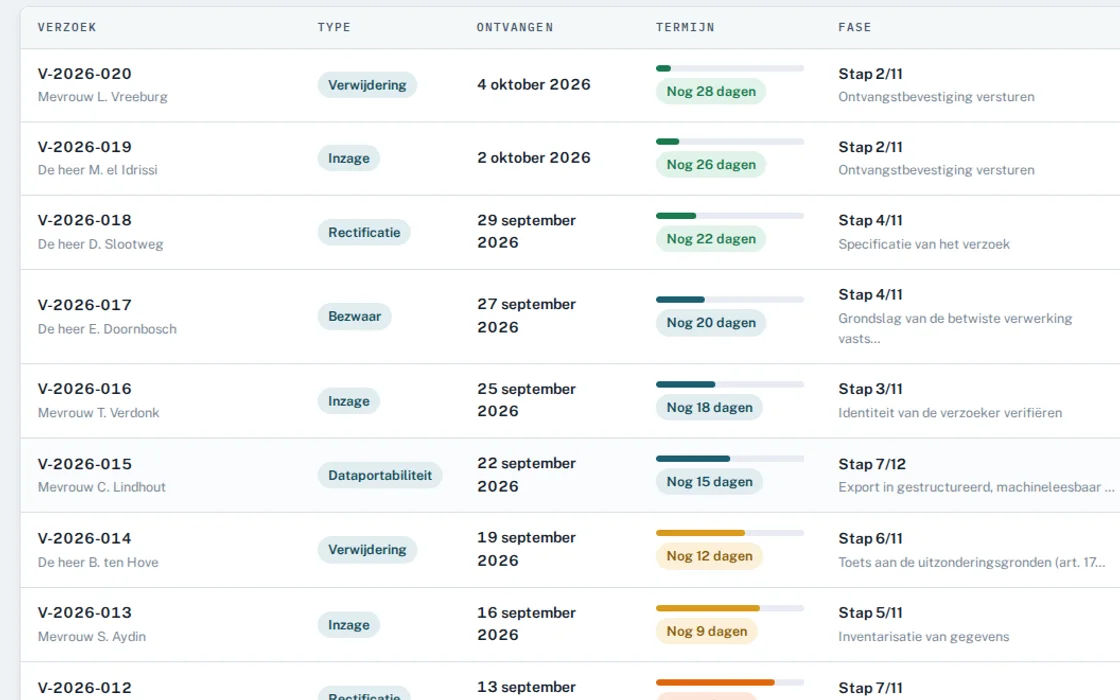The width and height of the screenshot is (1120, 700).
Task: Click the 'Nog 28 dagen' deadline badge
Action: 711,91
